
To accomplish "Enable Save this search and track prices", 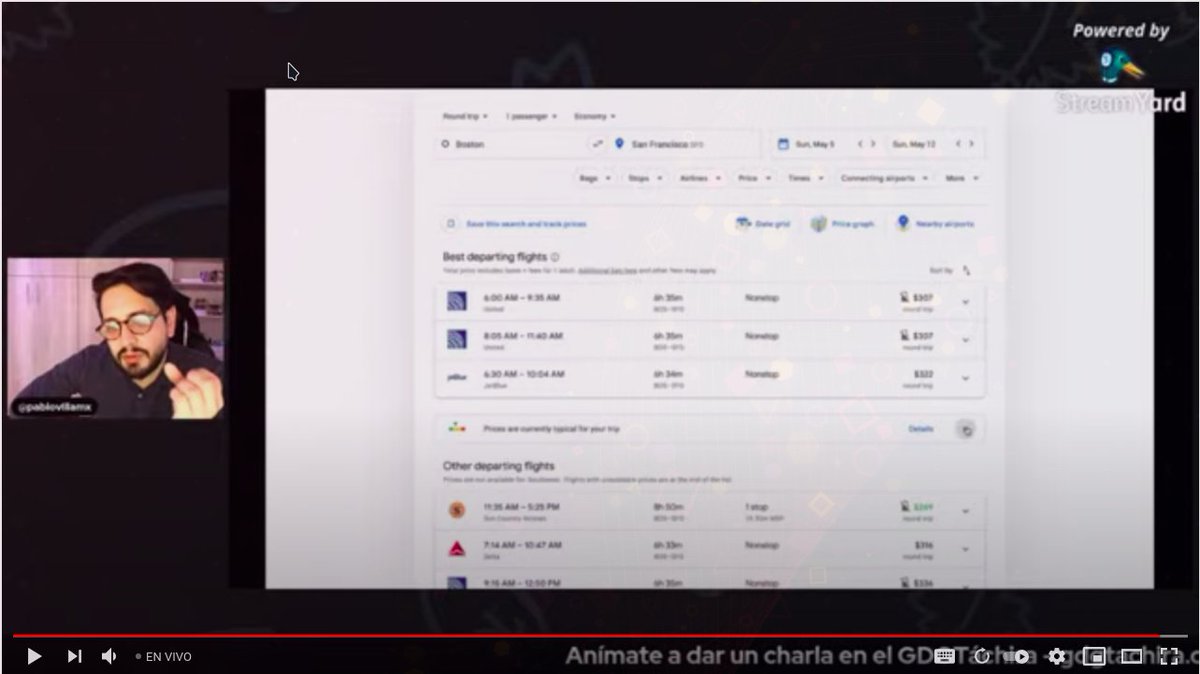I will (451, 223).
